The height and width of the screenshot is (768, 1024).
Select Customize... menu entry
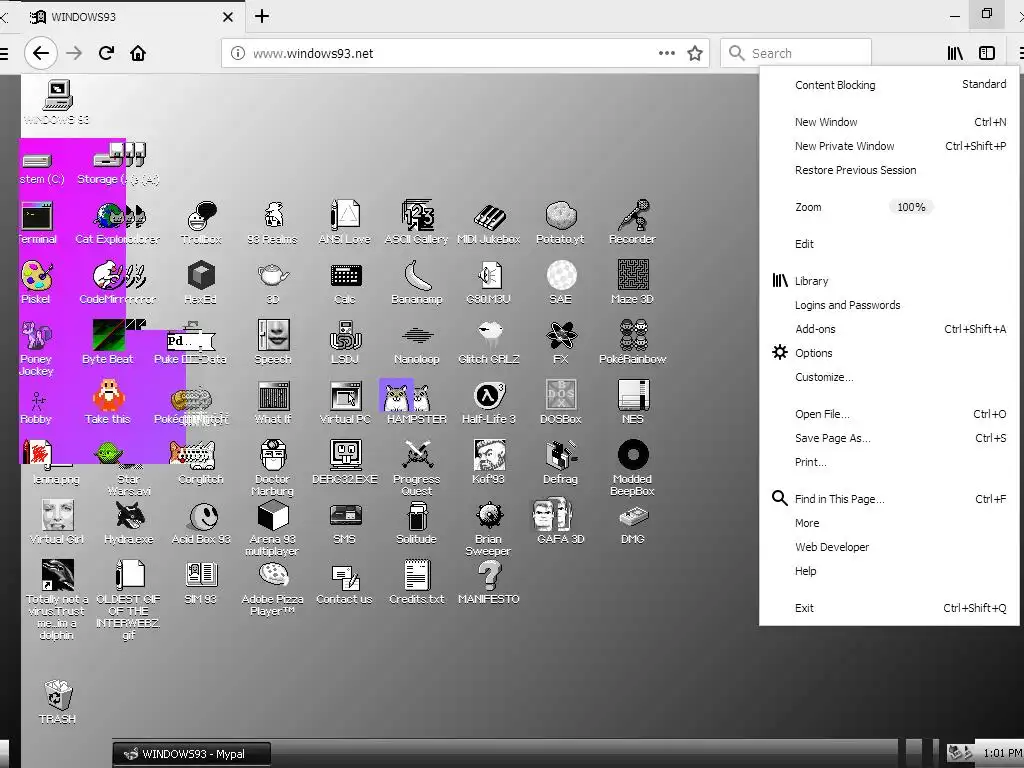pos(889,377)
